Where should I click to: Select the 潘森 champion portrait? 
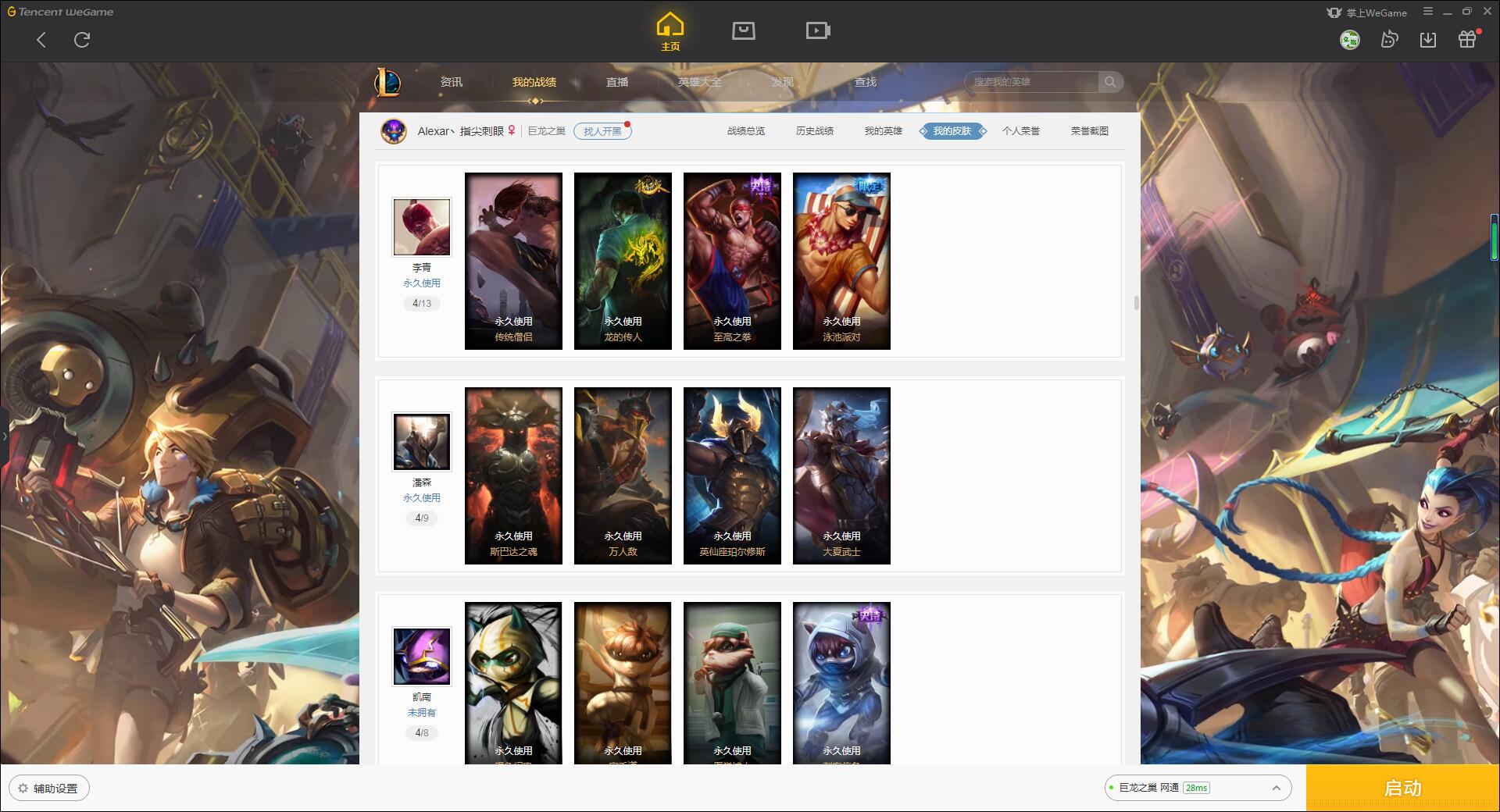[x=422, y=442]
